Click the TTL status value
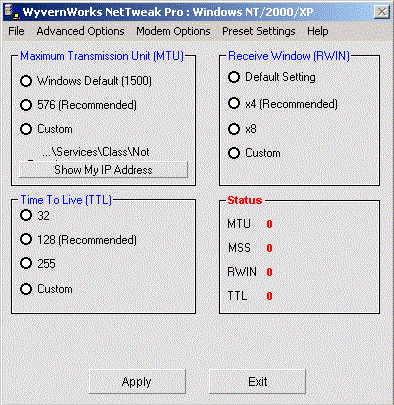The image size is (394, 405). coord(269,296)
